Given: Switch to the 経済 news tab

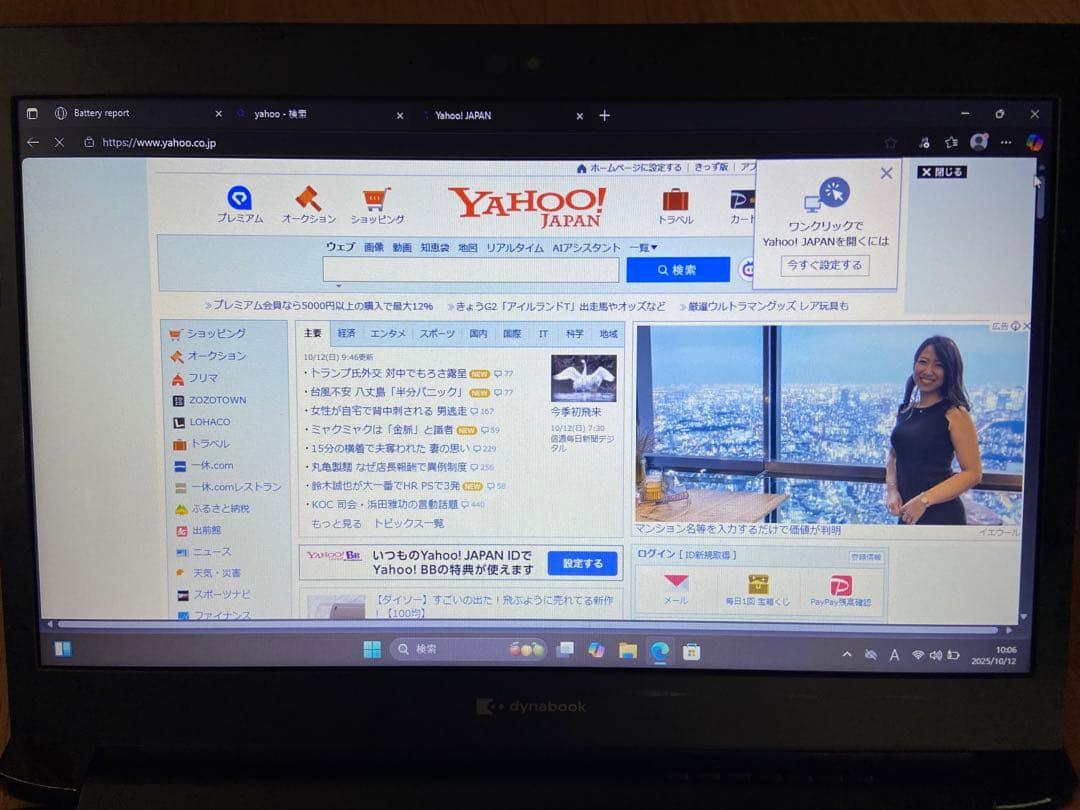Looking at the screenshot, I should click(347, 332).
